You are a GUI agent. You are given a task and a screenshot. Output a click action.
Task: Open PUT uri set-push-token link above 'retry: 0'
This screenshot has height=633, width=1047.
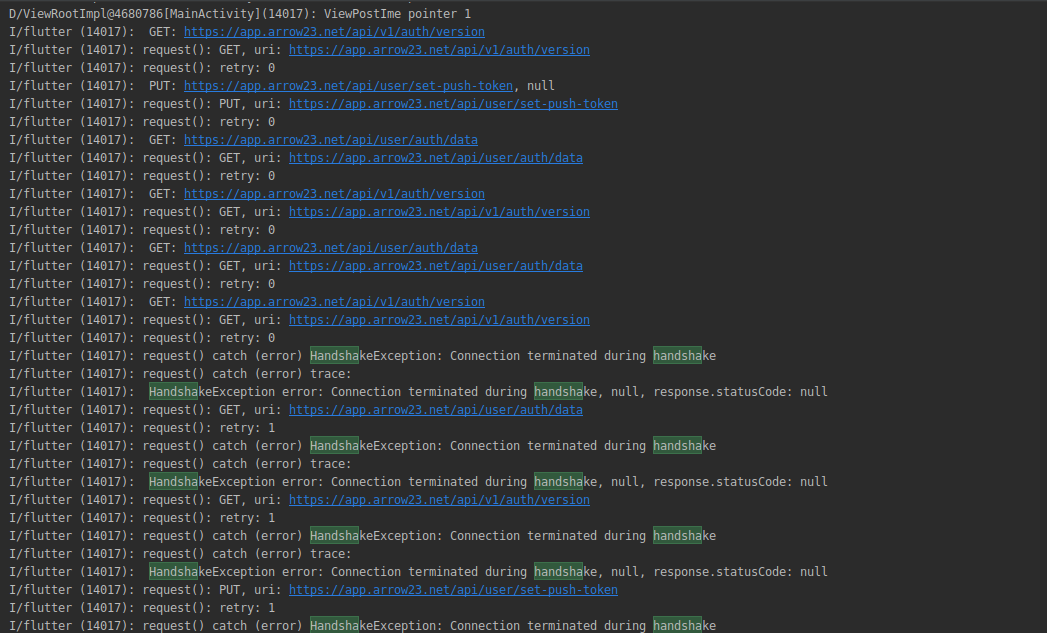coord(453,103)
